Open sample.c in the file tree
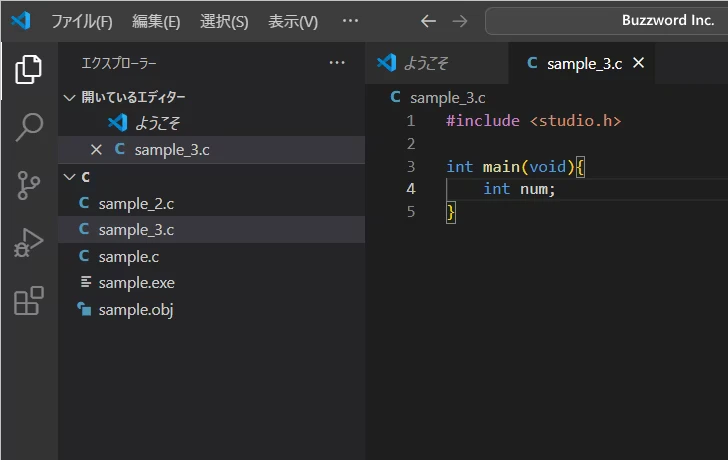The height and width of the screenshot is (460, 728). coord(212,256)
